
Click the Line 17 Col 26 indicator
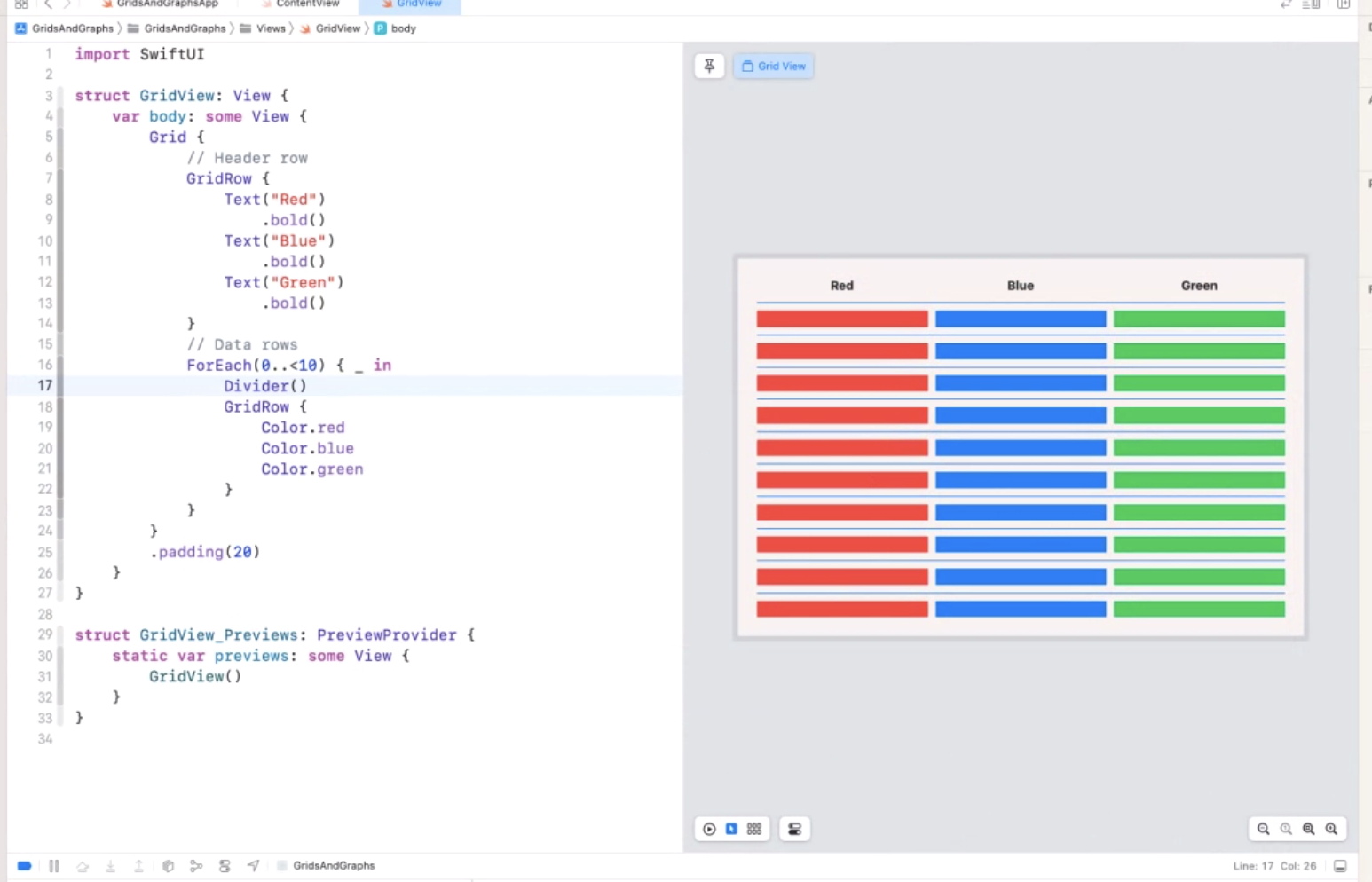(1274, 866)
